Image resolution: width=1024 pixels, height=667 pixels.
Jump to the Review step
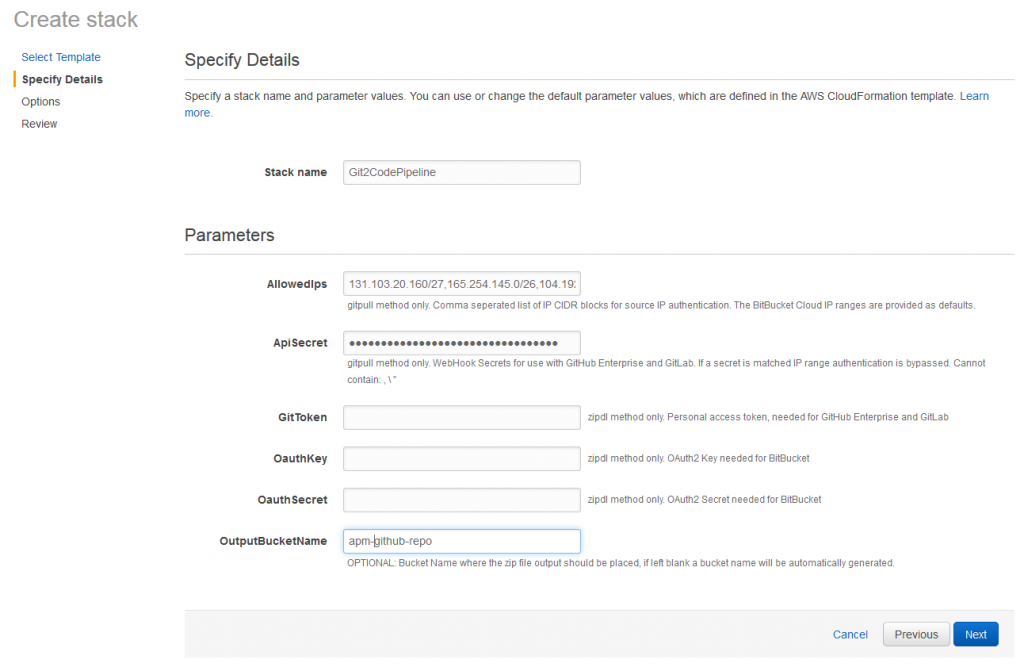point(39,123)
